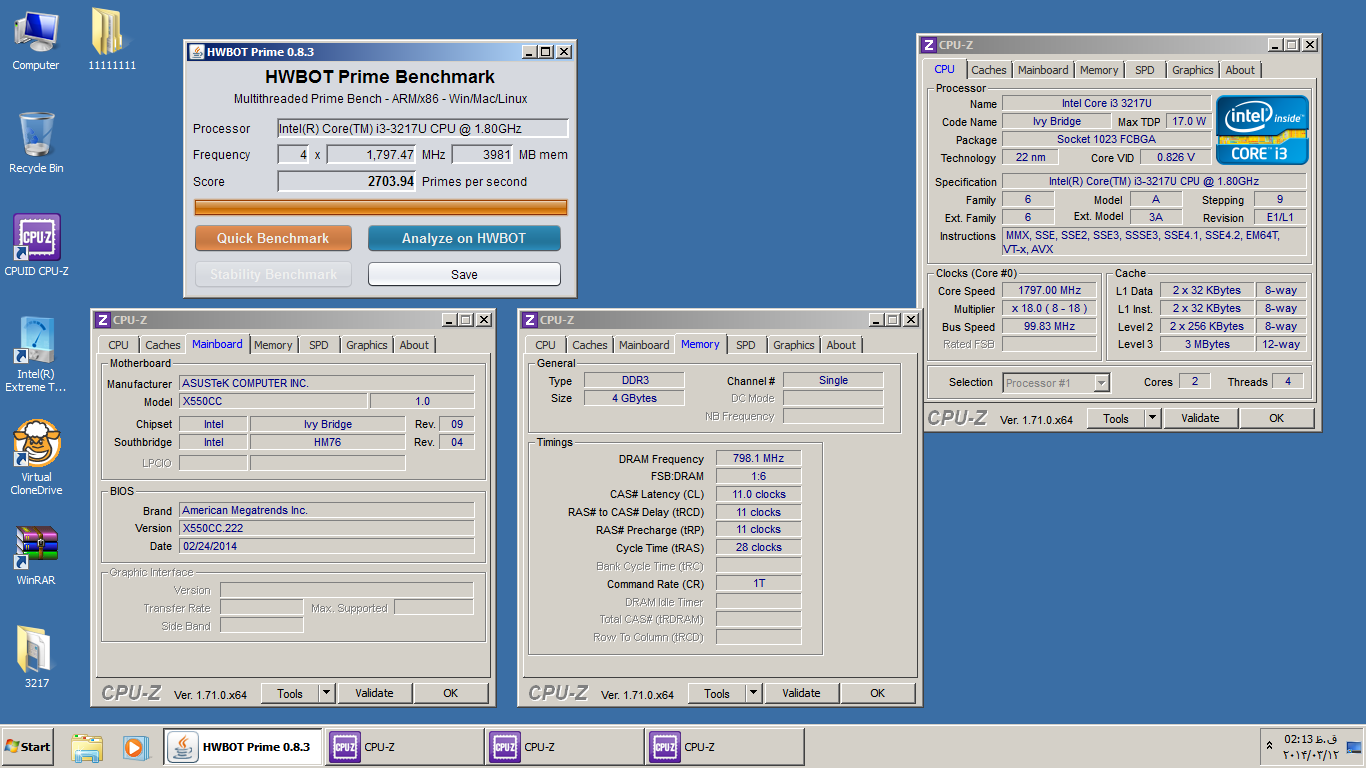Click the Mainboard CPU-Z window title icon
This screenshot has width=1366, height=768.
[x=102, y=320]
